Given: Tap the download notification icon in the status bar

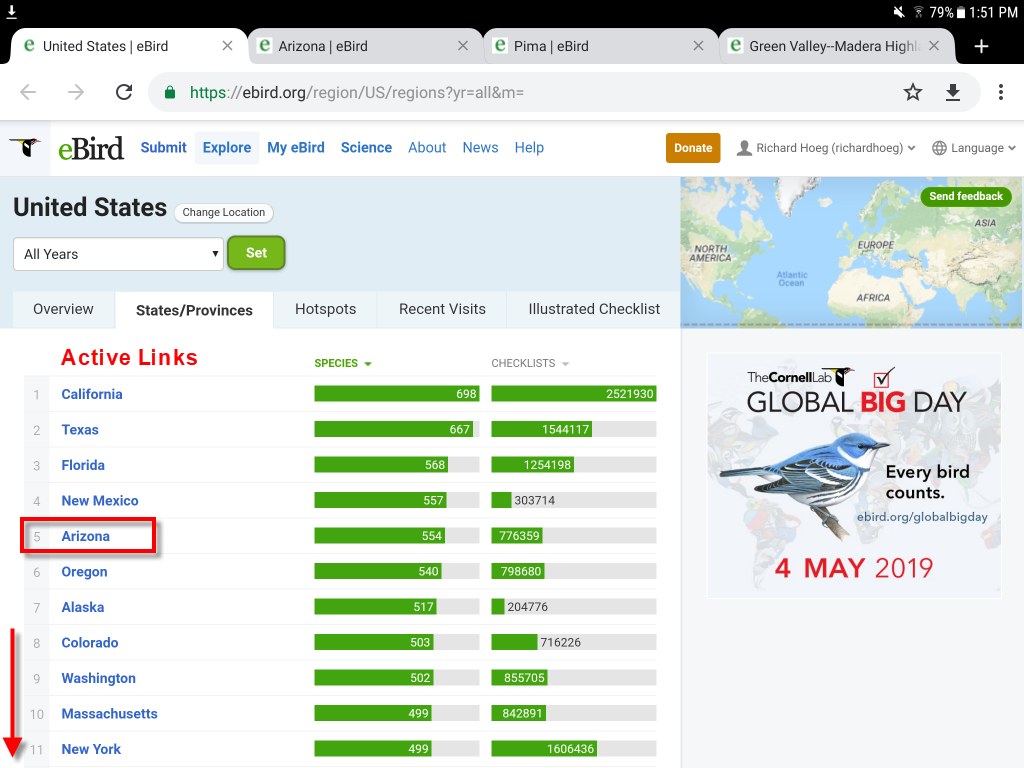Looking at the screenshot, I should (12, 11).
